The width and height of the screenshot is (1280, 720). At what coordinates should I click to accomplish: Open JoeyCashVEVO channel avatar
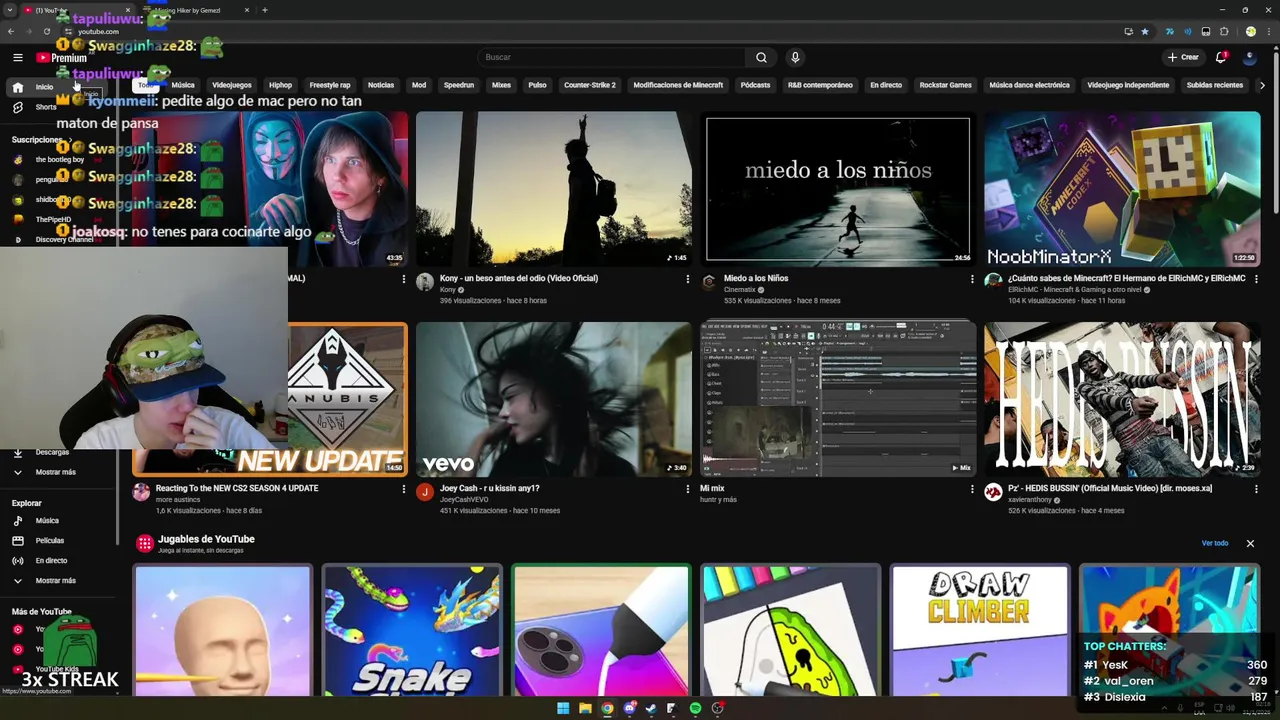pos(425,492)
